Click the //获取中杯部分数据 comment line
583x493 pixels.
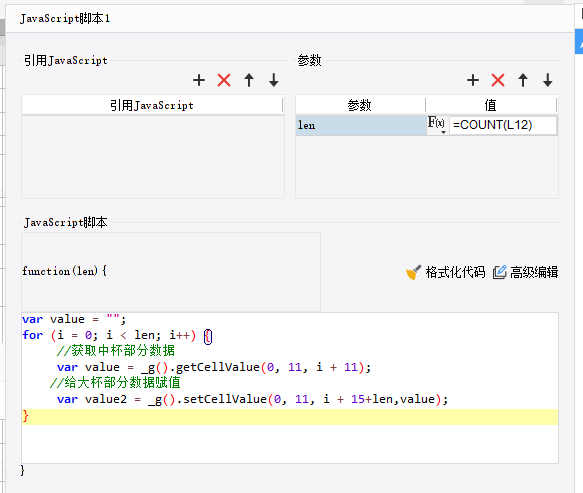116,351
